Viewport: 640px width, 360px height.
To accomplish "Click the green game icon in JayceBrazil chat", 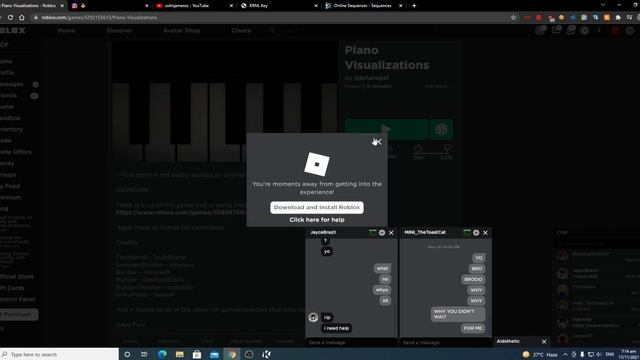I will (x=372, y=233).
